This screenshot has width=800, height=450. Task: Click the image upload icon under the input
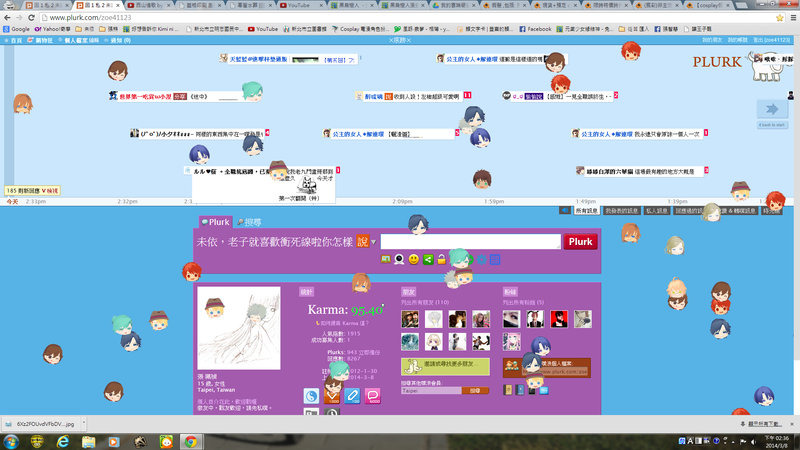(x=386, y=259)
